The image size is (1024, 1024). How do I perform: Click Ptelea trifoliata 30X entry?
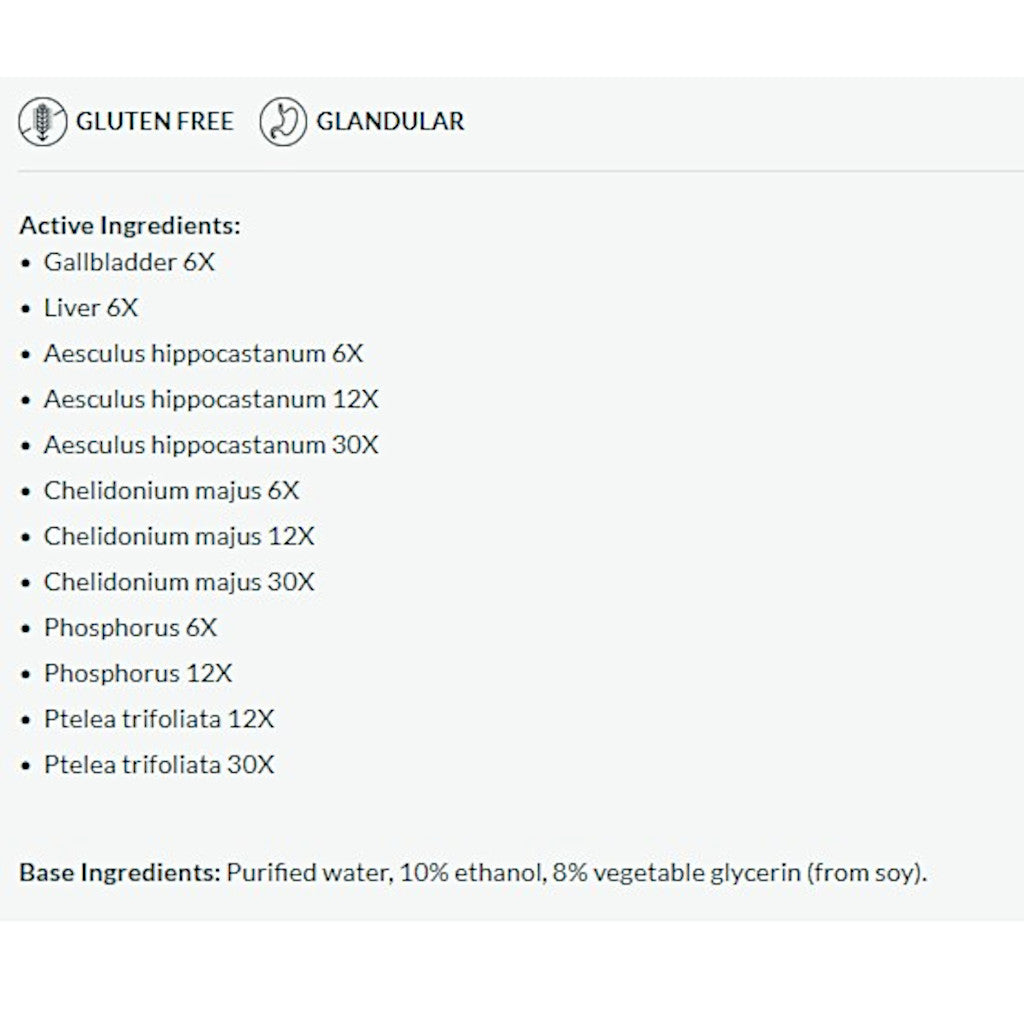pyautogui.click(x=159, y=766)
